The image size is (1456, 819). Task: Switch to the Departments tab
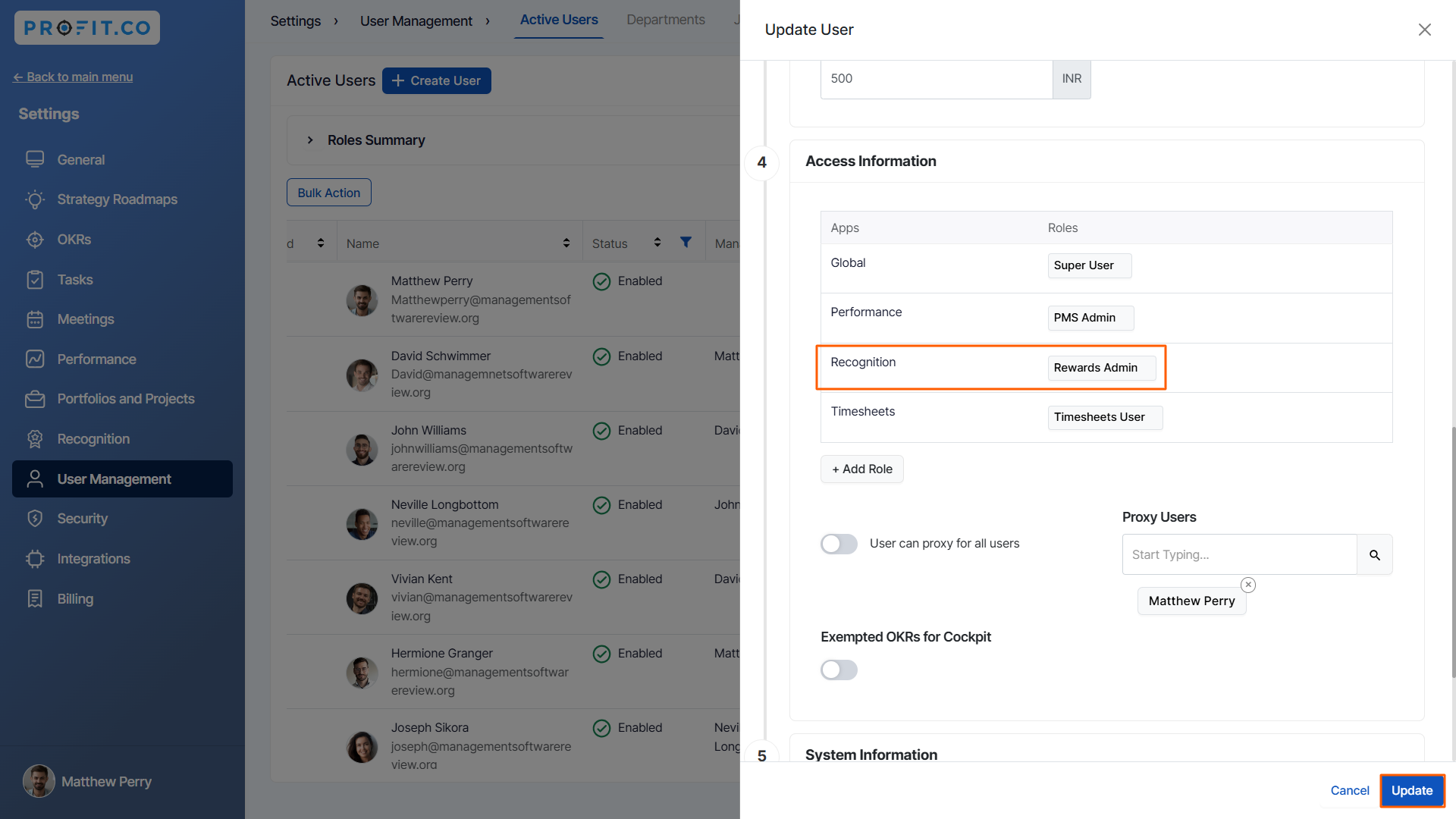point(665,20)
